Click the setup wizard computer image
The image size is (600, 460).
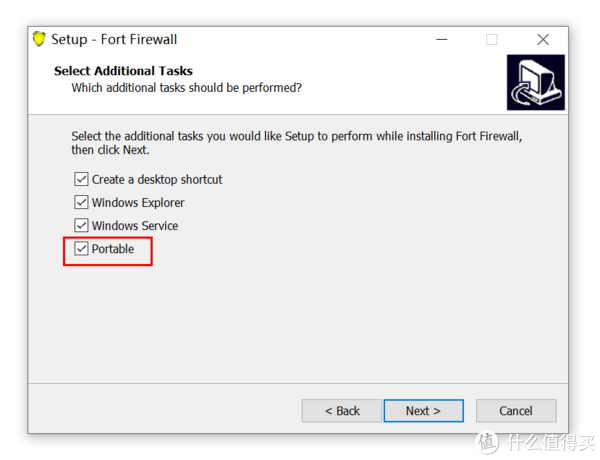pos(536,82)
